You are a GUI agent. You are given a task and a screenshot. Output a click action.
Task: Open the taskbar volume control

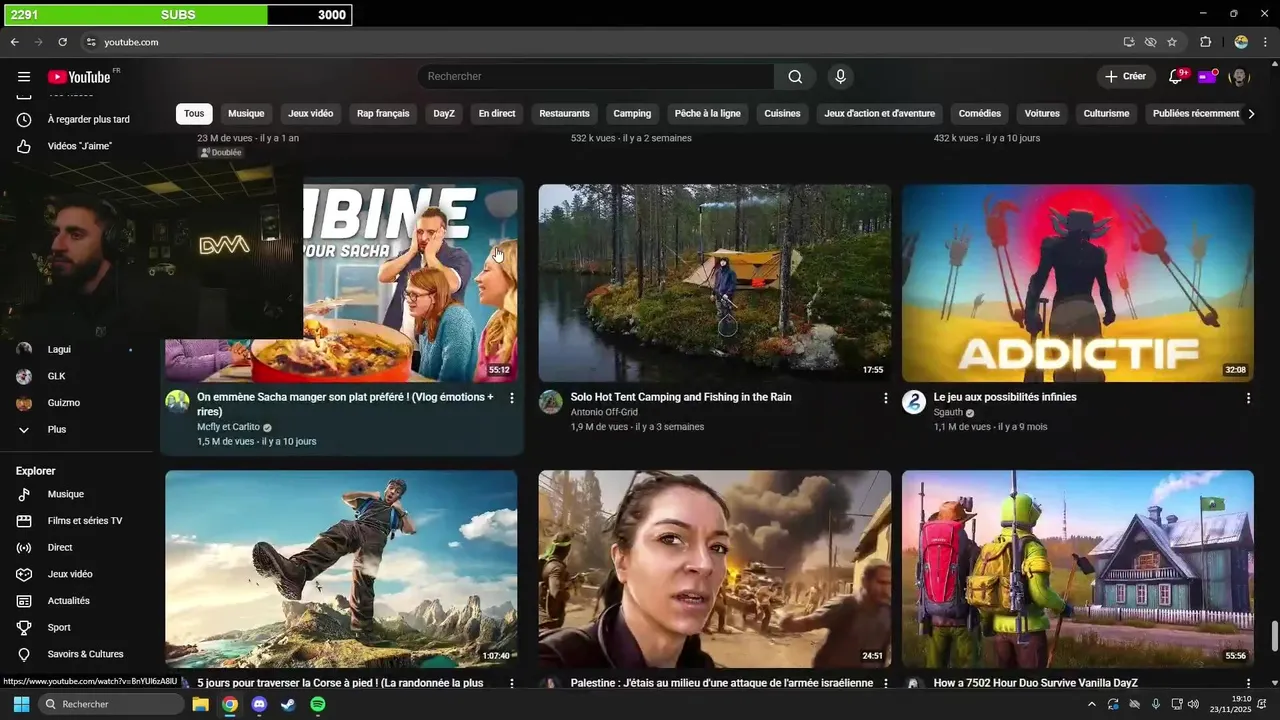click(1193, 704)
